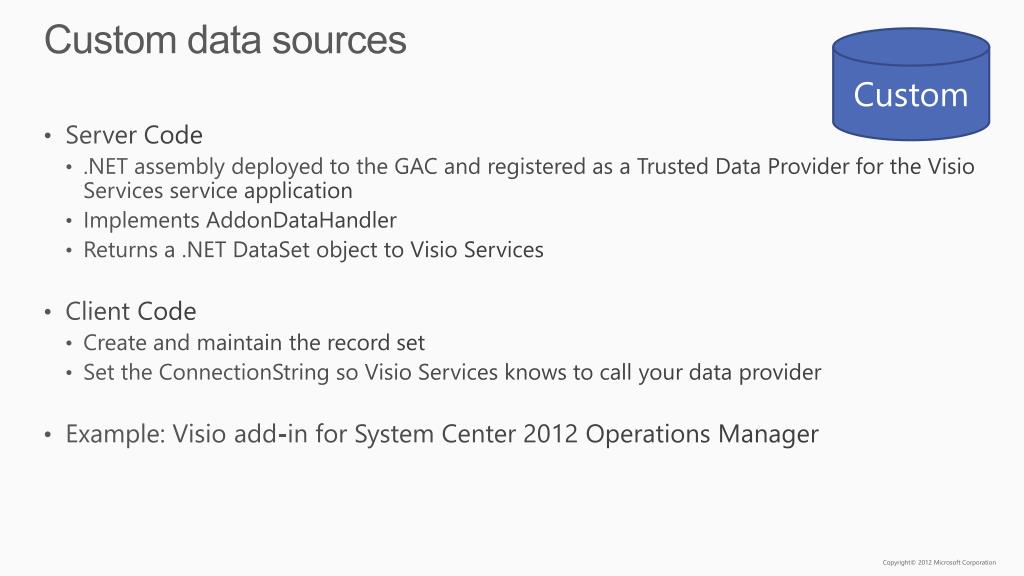Click the "Returns a .NET DataSet object" line
1024x576 pixels.
click(x=313, y=250)
